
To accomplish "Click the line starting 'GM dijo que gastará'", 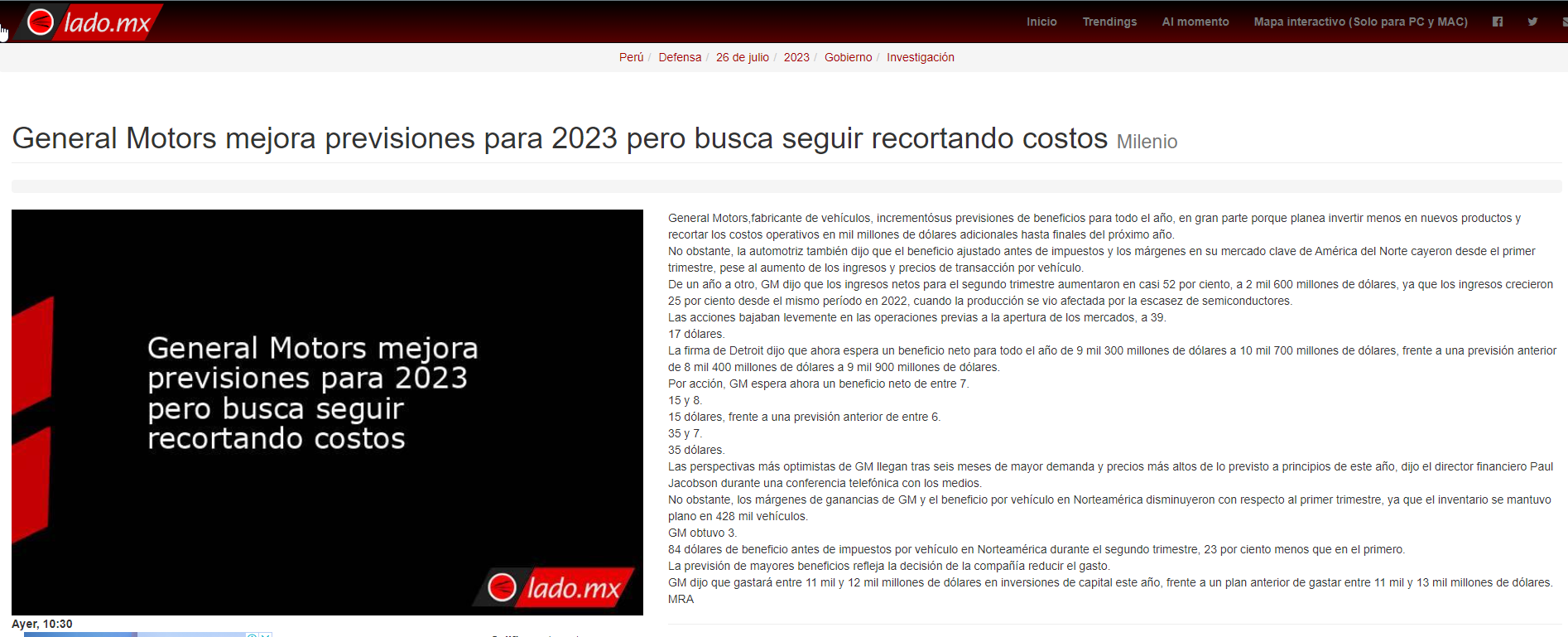I will [x=1110, y=582].
